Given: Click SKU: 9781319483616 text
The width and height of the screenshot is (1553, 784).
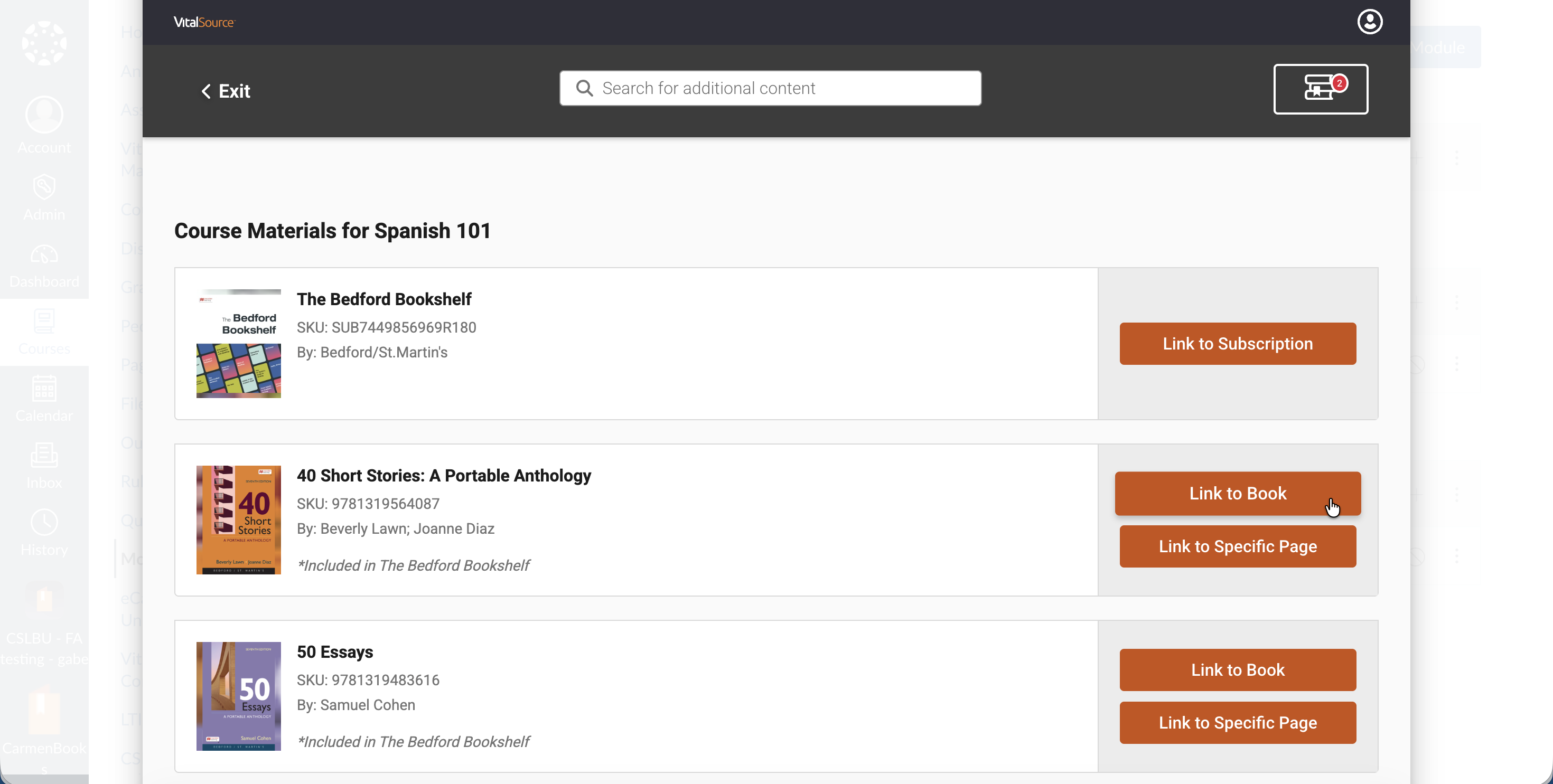Looking at the screenshot, I should click(x=368, y=680).
